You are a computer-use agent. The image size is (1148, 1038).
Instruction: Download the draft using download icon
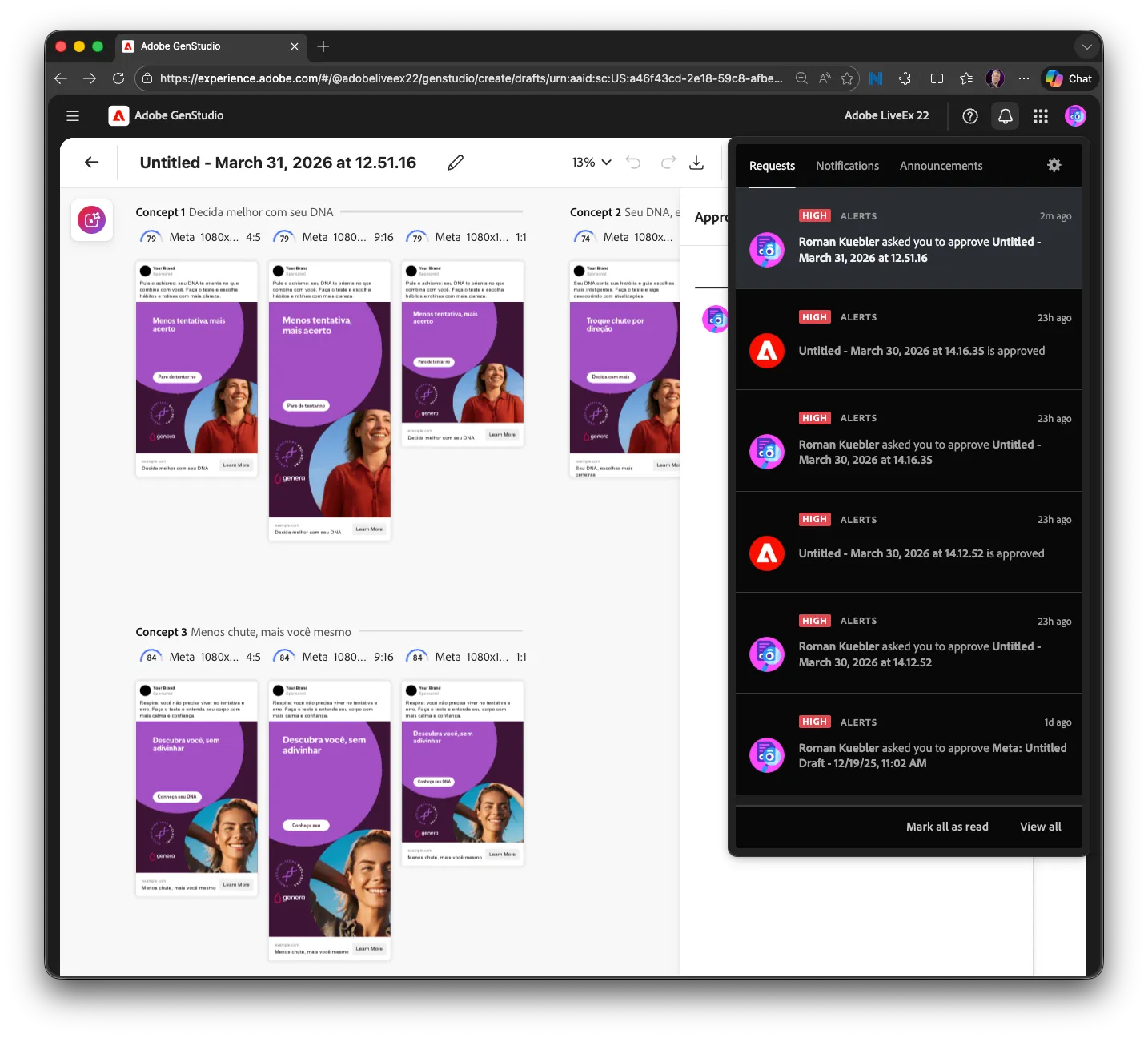click(696, 163)
